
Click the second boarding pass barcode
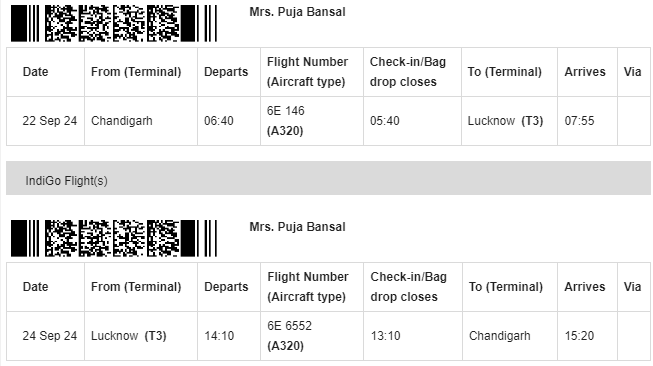point(114,238)
